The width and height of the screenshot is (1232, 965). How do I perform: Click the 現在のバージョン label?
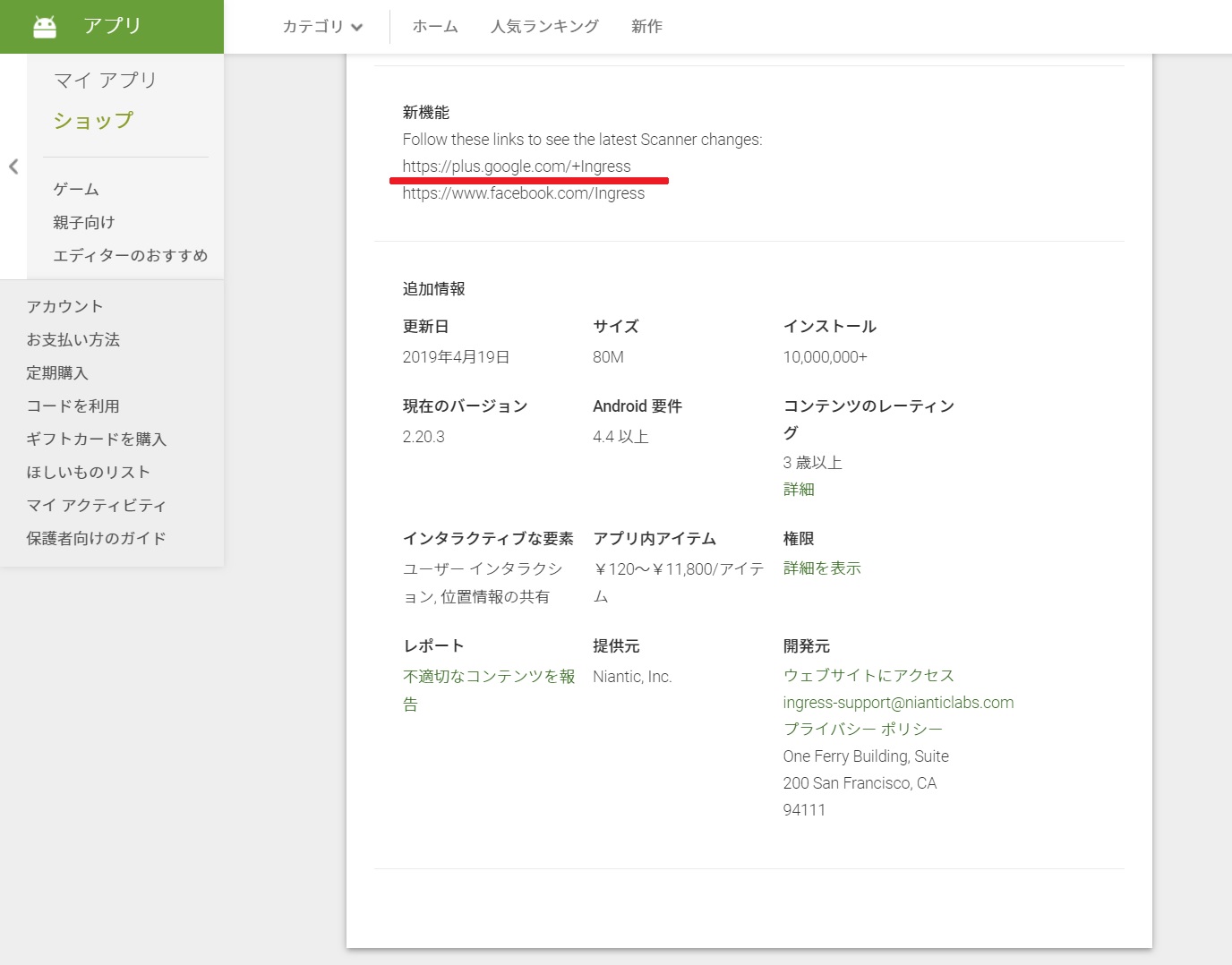[x=465, y=406]
